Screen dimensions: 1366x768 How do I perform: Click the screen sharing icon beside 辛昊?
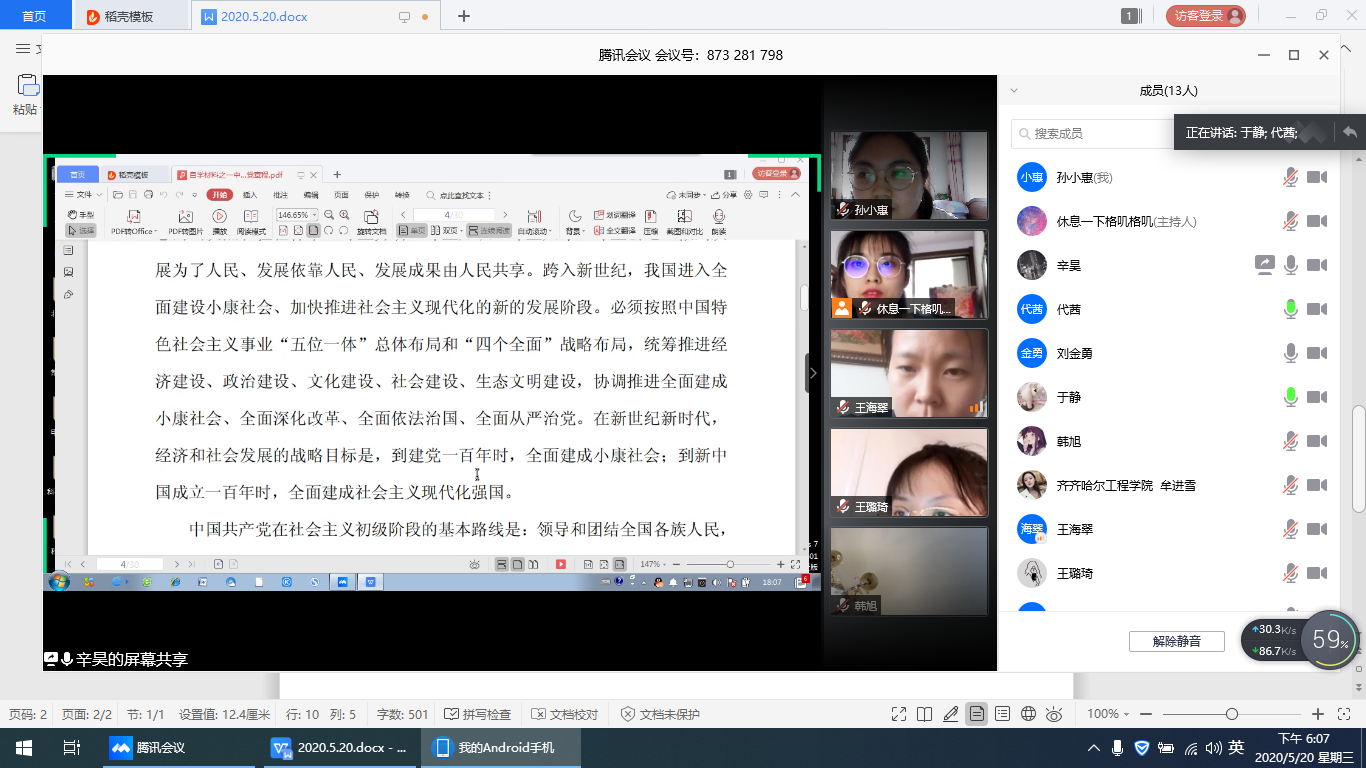[x=1265, y=265]
